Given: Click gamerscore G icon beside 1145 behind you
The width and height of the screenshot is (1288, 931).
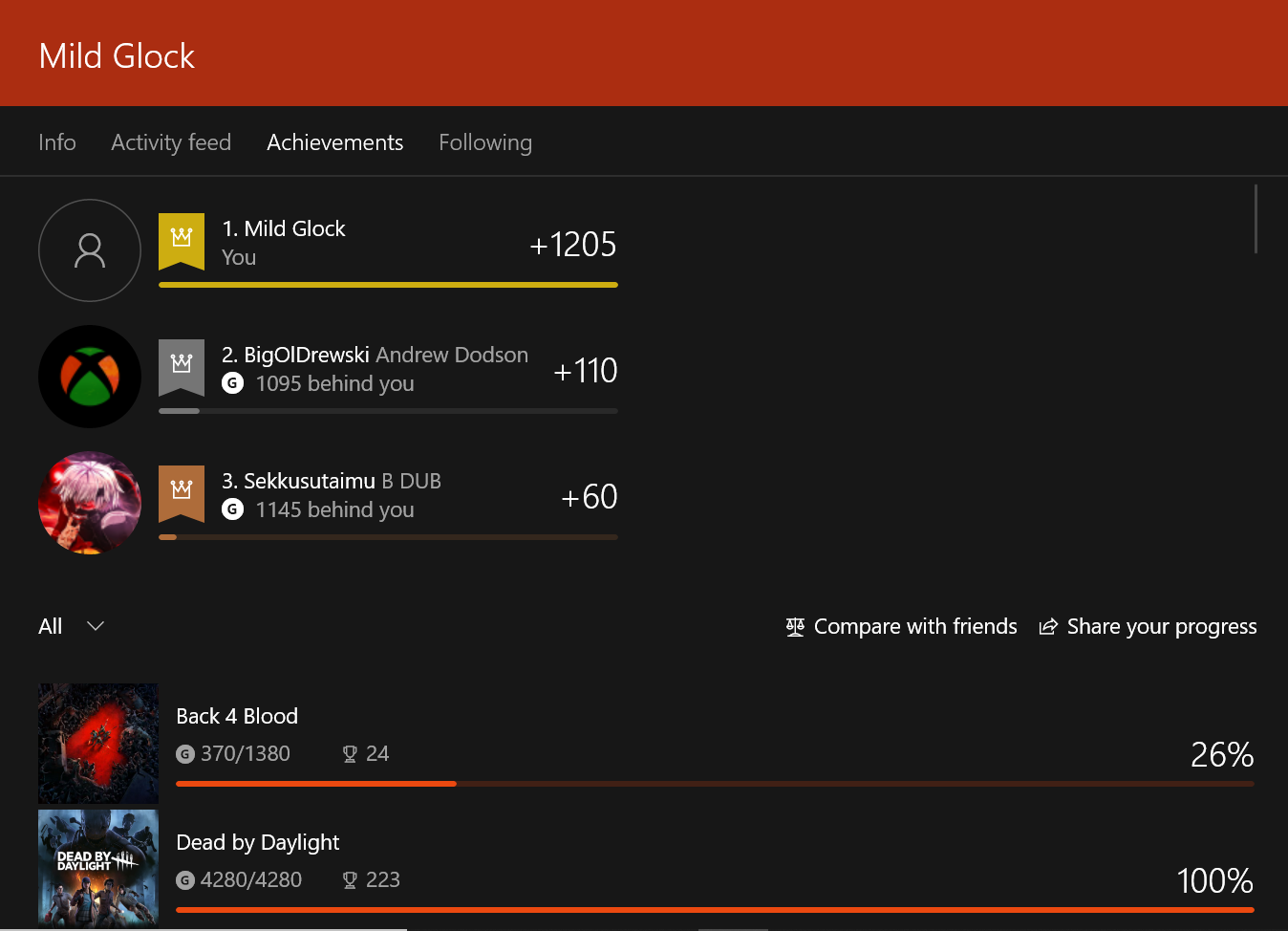Looking at the screenshot, I should coord(232,509).
